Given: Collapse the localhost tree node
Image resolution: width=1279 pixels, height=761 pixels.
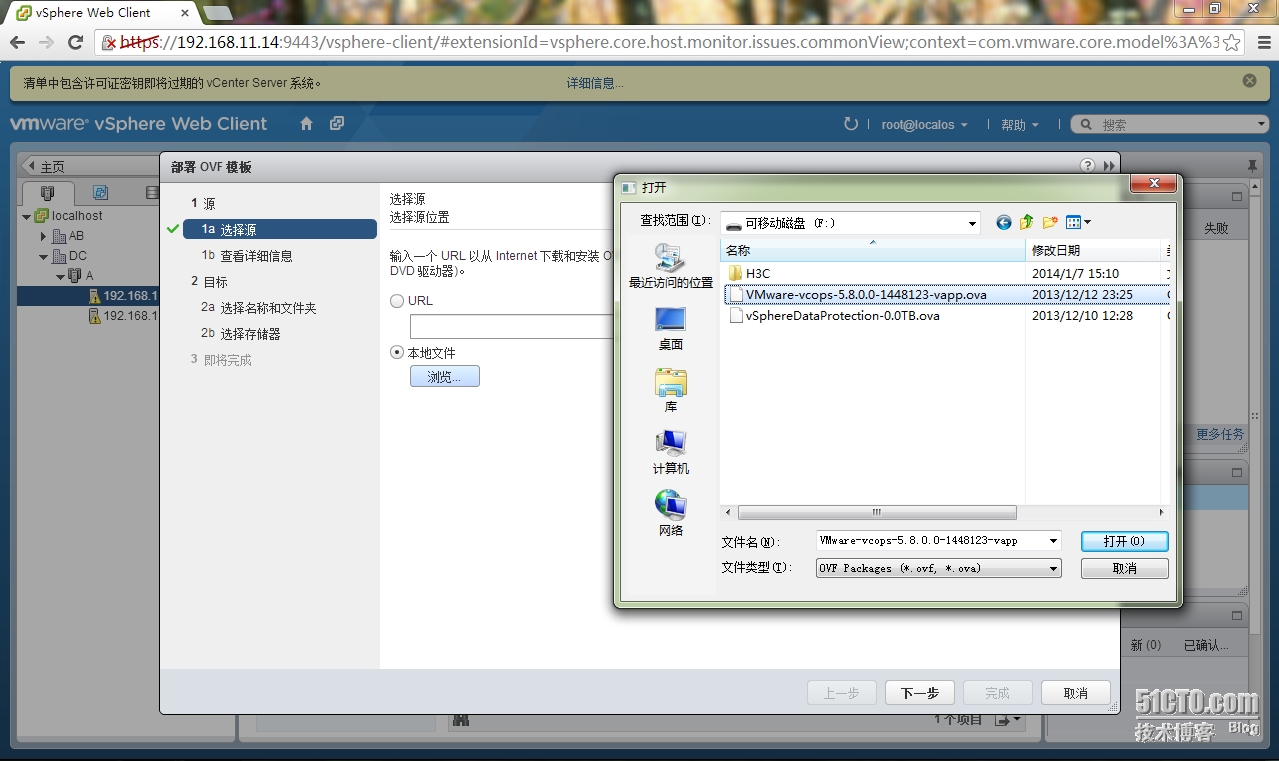Looking at the screenshot, I should click(x=27, y=216).
